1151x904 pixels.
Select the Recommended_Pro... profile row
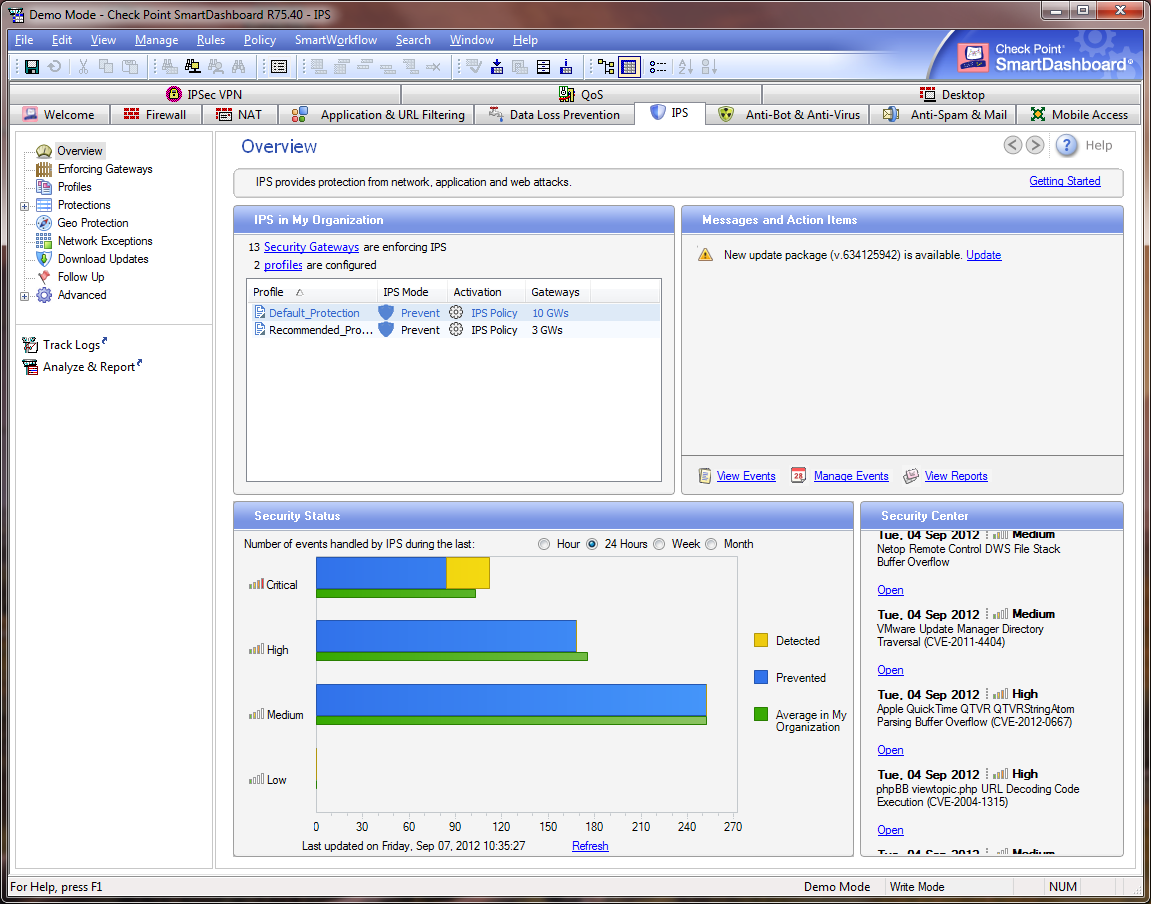453,330
